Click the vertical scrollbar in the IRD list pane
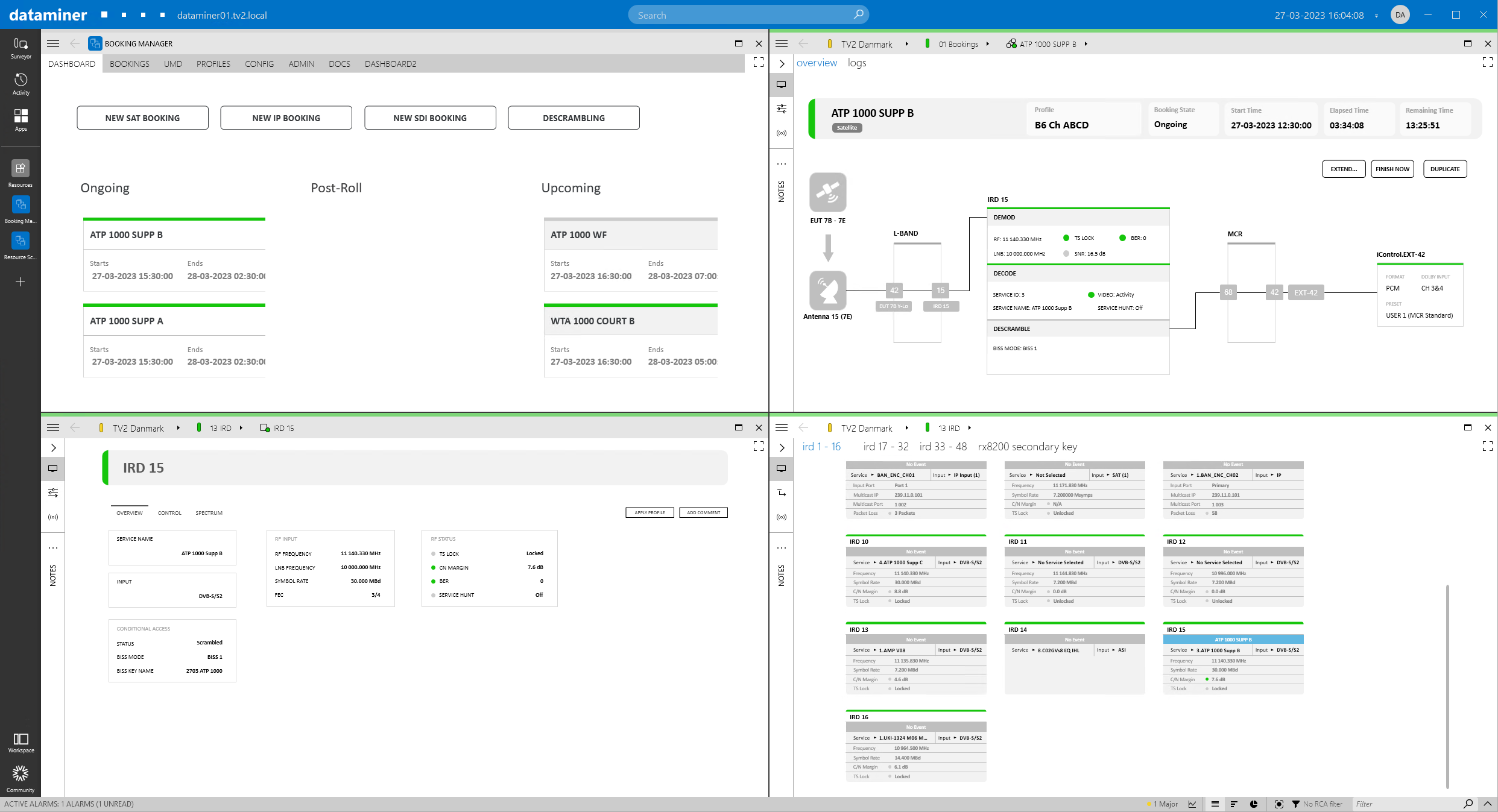 pyautogui.click(x=1447, y=686)
